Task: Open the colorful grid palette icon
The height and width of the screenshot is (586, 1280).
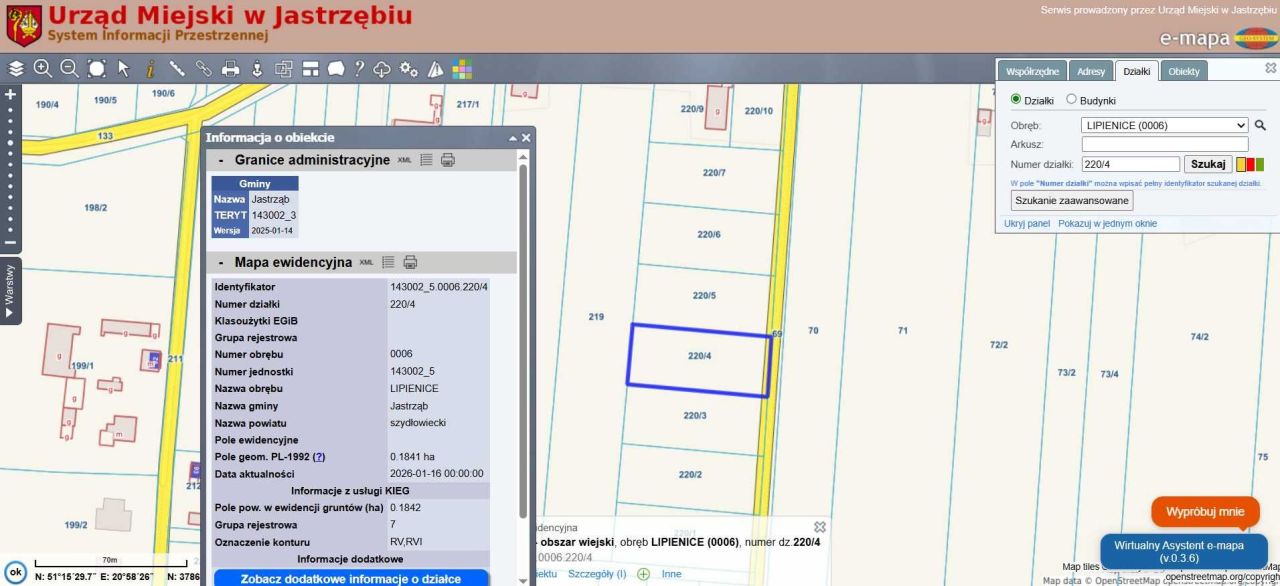Action: (462, 69)
